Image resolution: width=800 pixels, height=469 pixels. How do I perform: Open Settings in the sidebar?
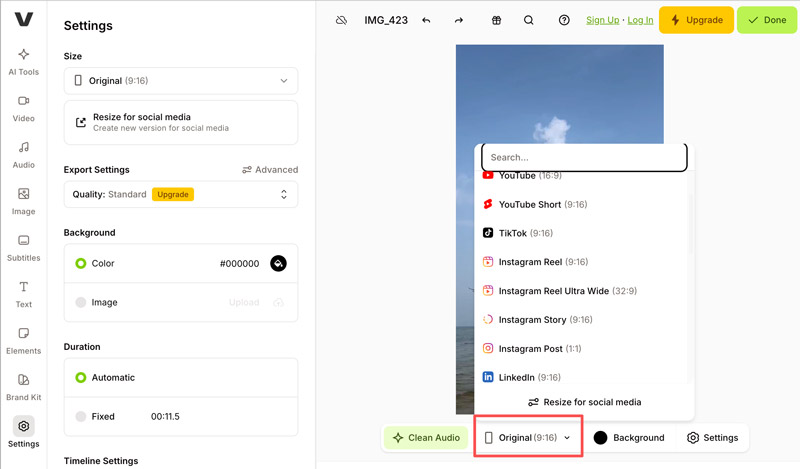23,434
